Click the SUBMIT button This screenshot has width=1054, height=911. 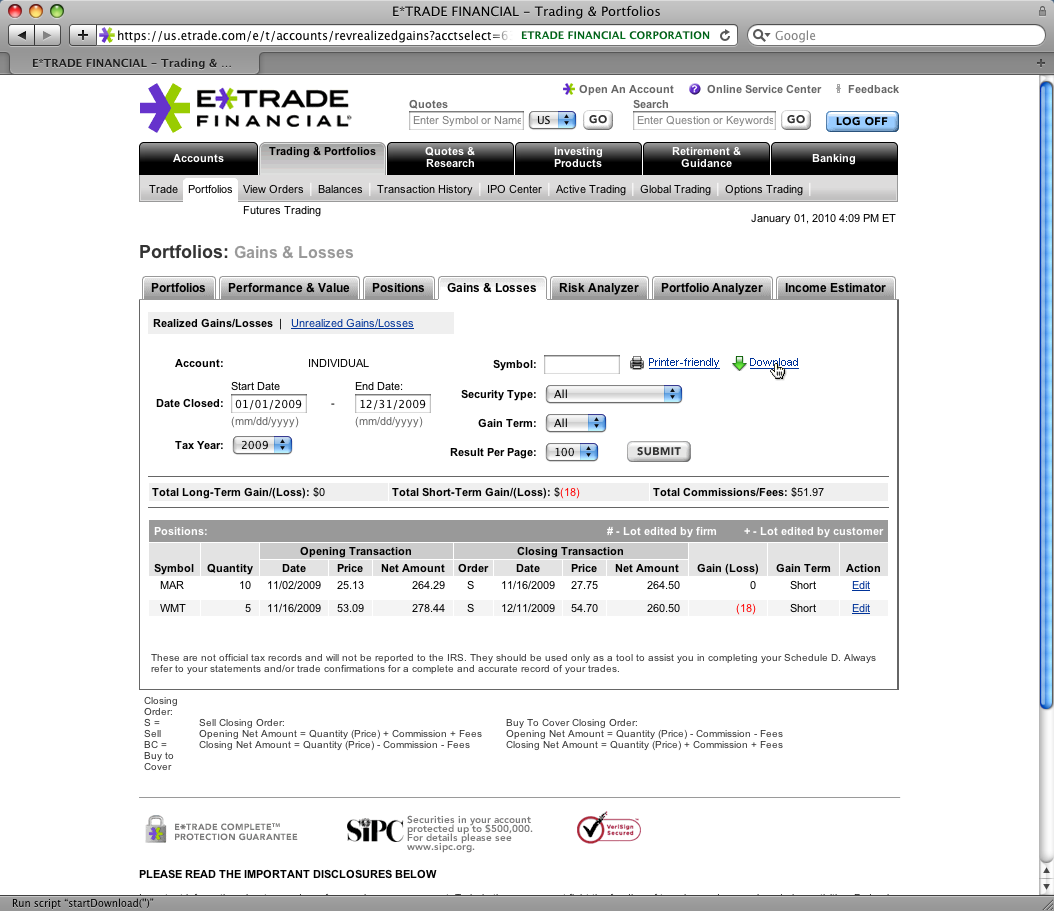point(659,451)
